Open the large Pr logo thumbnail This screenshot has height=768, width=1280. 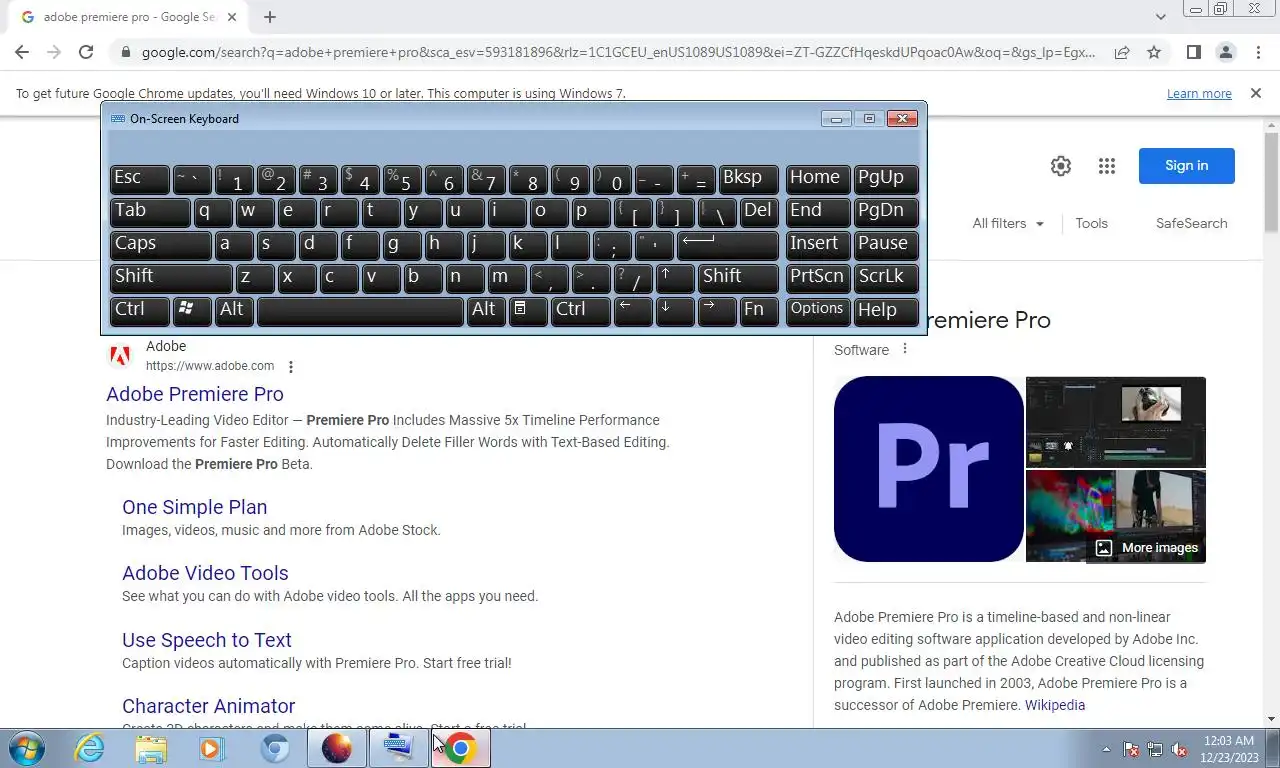(928, 469)
